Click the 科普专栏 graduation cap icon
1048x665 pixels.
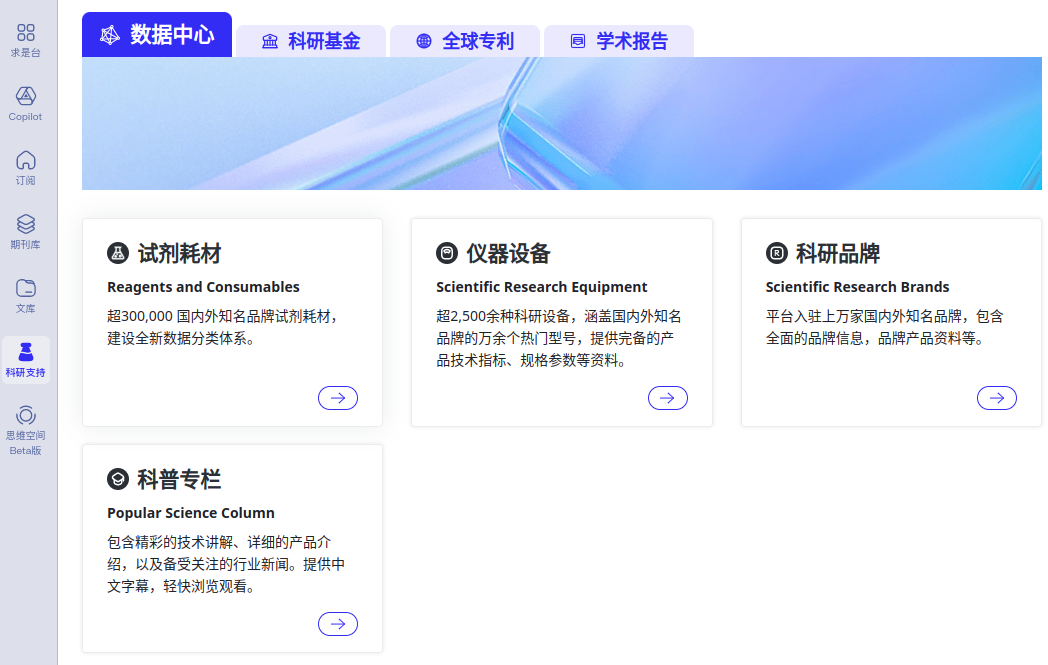tap(118, 479)
